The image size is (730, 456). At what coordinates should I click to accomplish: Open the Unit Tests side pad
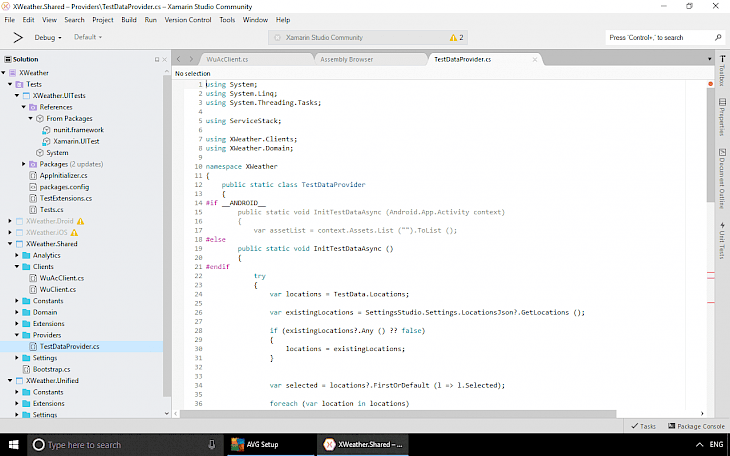click(x=722, y=240)
